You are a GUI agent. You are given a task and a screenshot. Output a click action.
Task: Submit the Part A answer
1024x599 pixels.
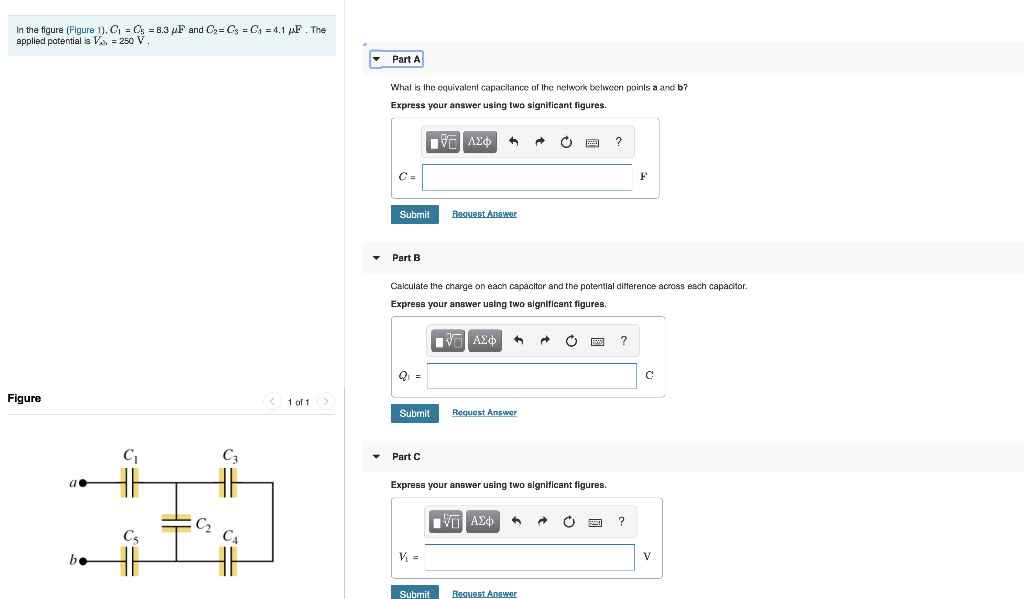click(x=414, y=214)
